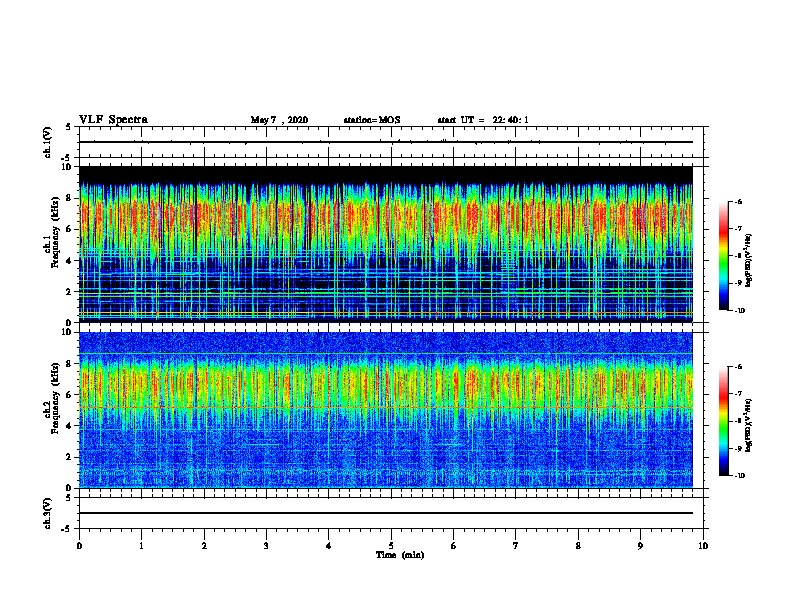Click the time axis tick label "0"

click(79, 546)
